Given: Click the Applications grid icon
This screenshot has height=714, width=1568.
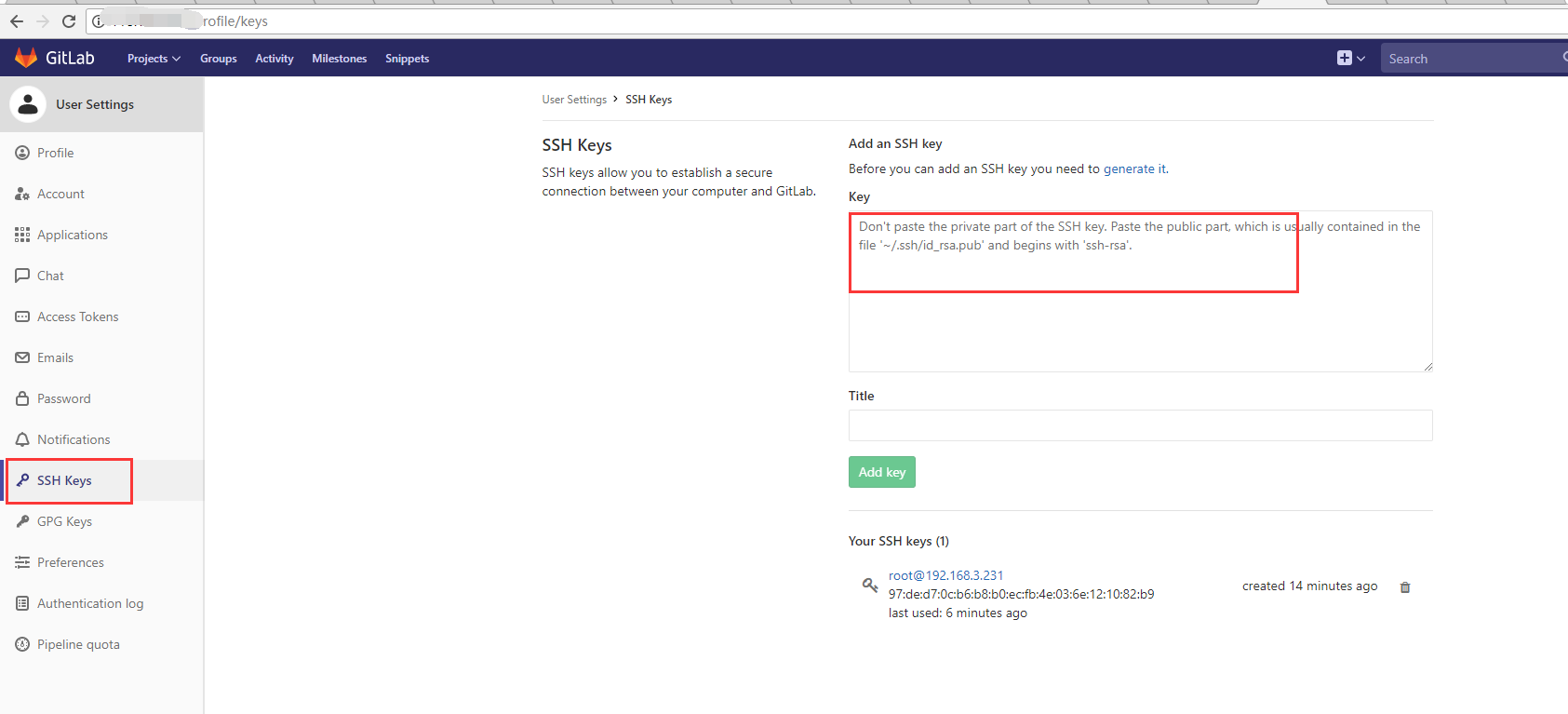Looking at the screenshot, I should [22, 235].
